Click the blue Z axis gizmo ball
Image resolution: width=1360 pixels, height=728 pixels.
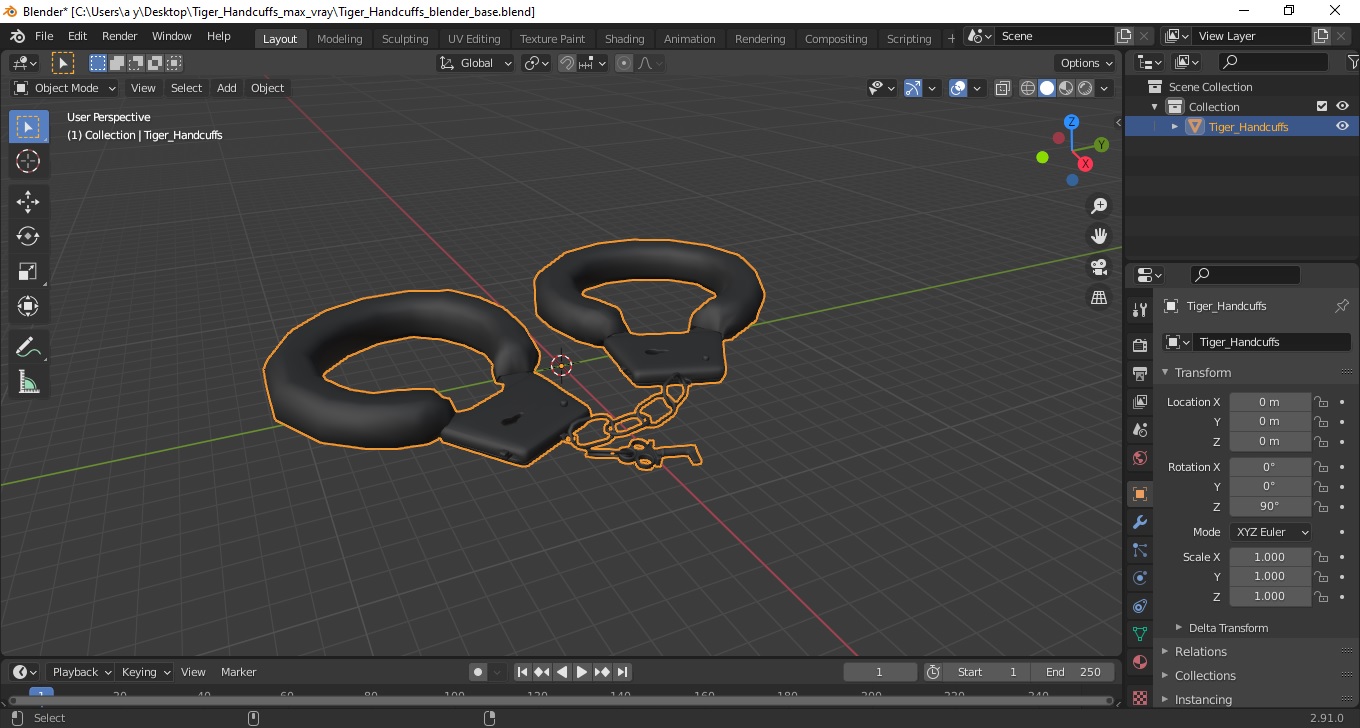1071,122
